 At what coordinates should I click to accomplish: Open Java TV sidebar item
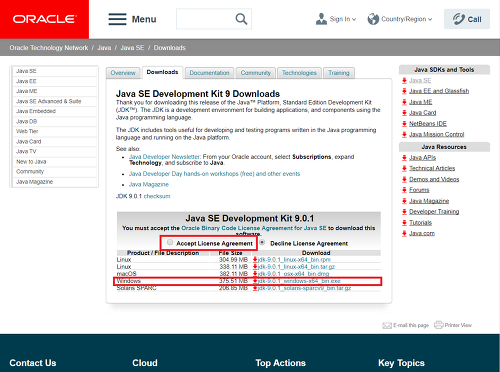click(x=26, y=151)
